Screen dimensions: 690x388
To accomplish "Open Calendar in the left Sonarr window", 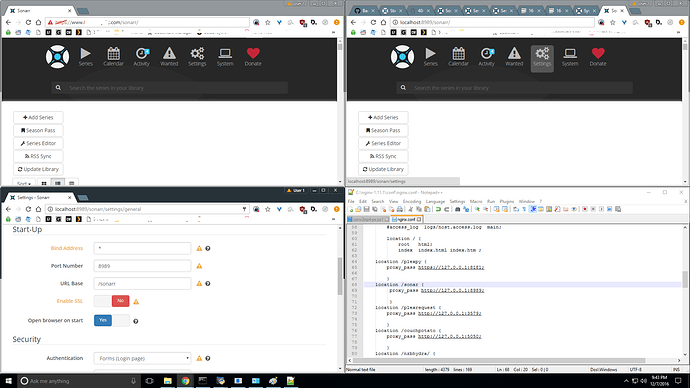I will (x=113, y=57).
